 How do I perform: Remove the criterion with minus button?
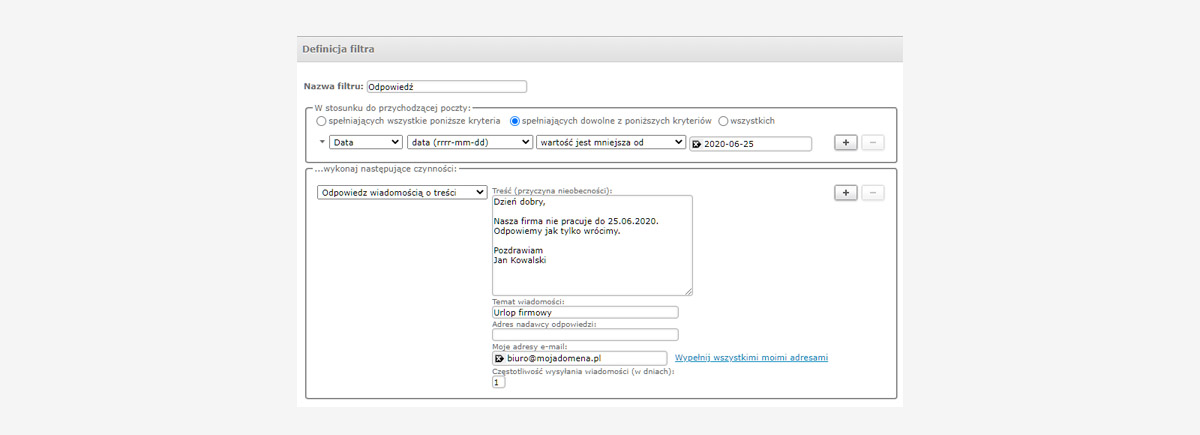(x=873, y=143)
